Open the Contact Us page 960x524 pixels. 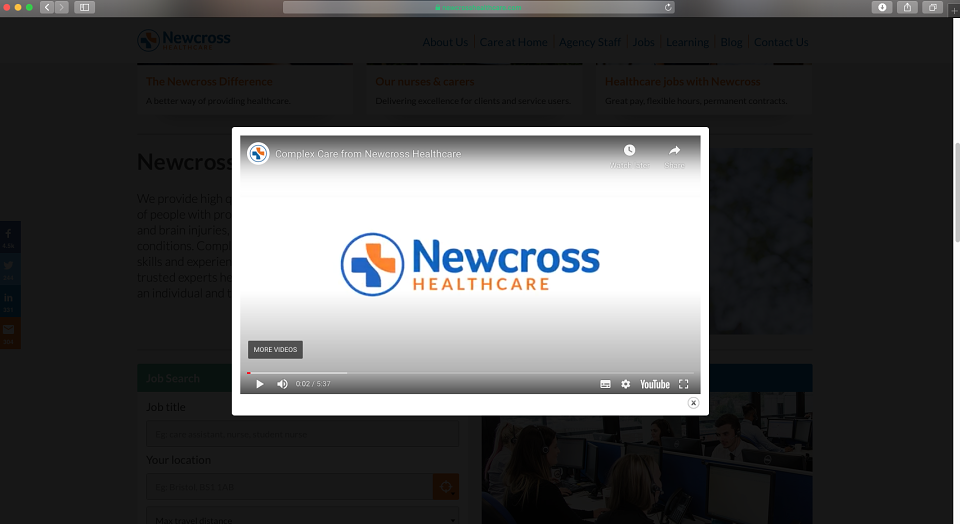pos(781,42)
